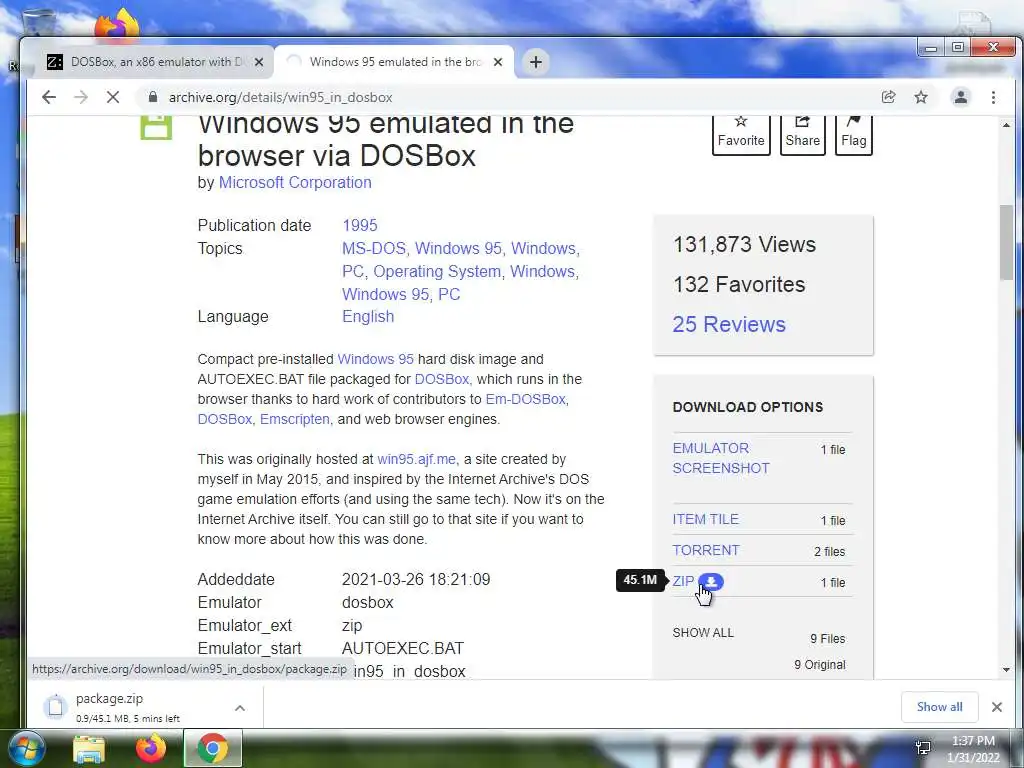The height and width of the screenshot is (768, 1024).
Task: Click the file icon beside package.zip
Action: point(56,707)
